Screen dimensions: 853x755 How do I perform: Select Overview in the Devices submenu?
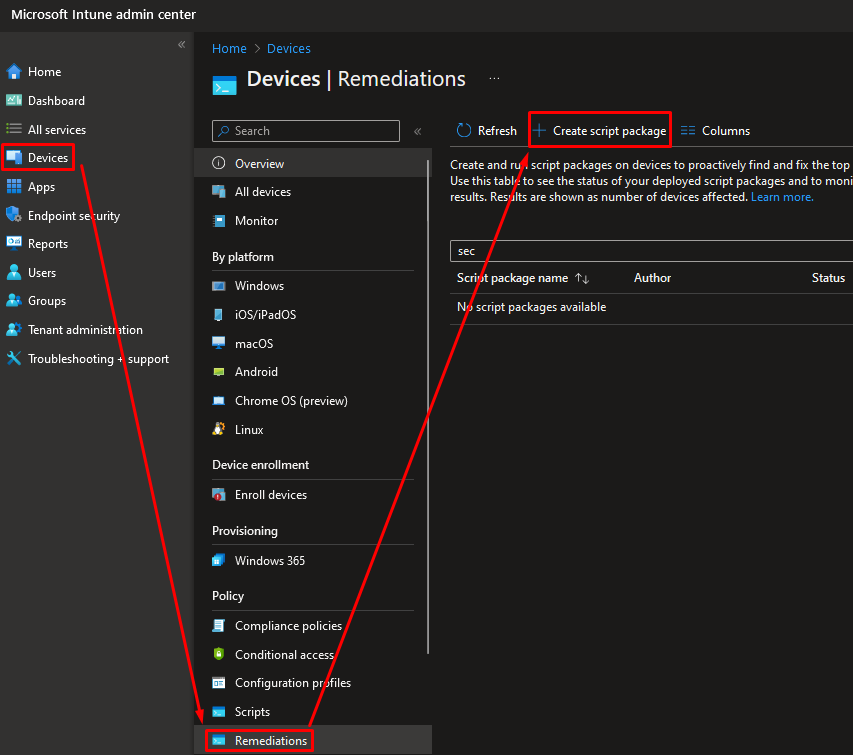point(313,163)
